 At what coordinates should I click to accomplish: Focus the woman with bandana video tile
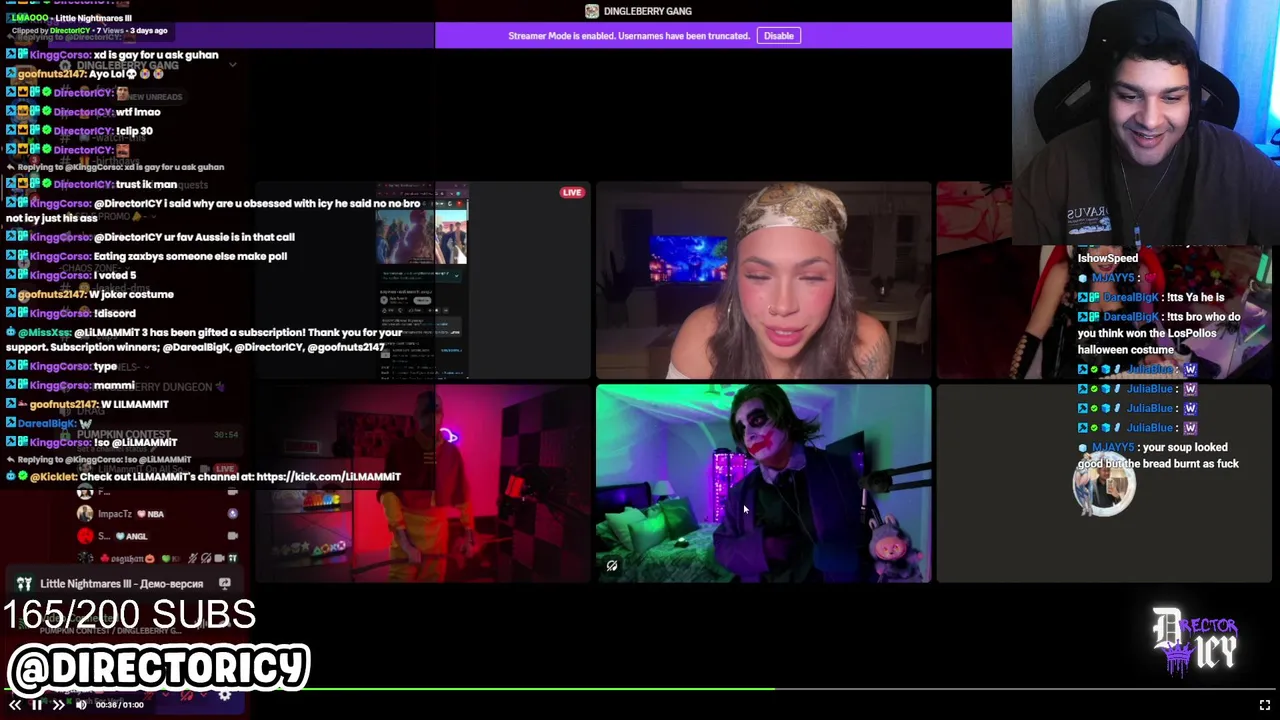[x=763, y=281]
